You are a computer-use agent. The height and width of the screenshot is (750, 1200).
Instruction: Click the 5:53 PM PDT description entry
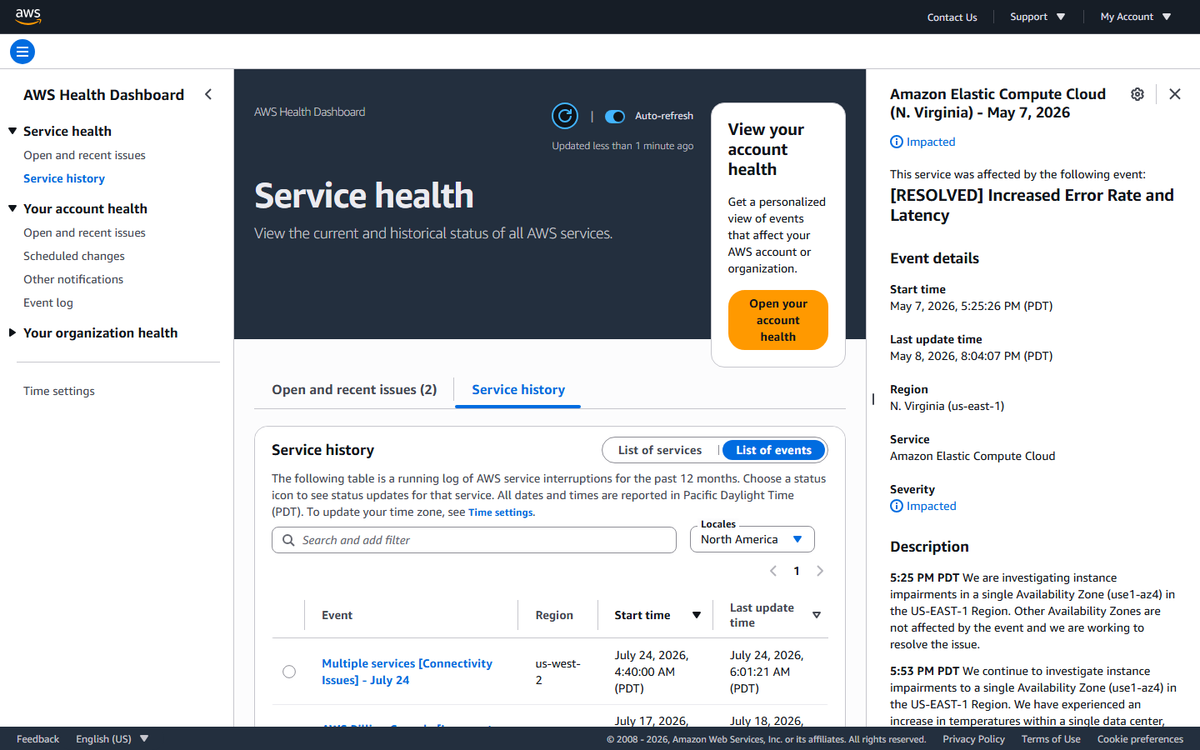click(x=1032, y=697)
